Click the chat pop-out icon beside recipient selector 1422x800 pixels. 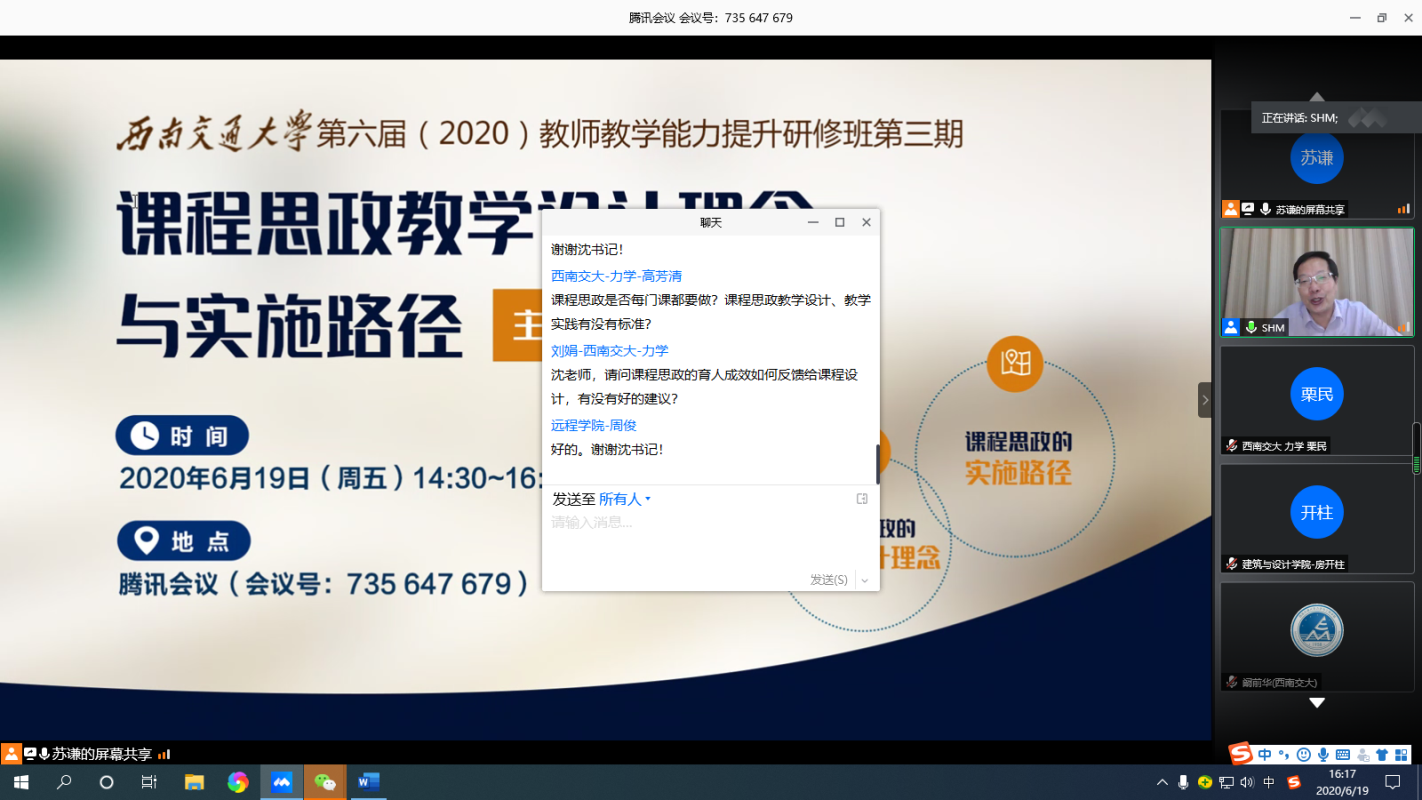coord(862,499)
